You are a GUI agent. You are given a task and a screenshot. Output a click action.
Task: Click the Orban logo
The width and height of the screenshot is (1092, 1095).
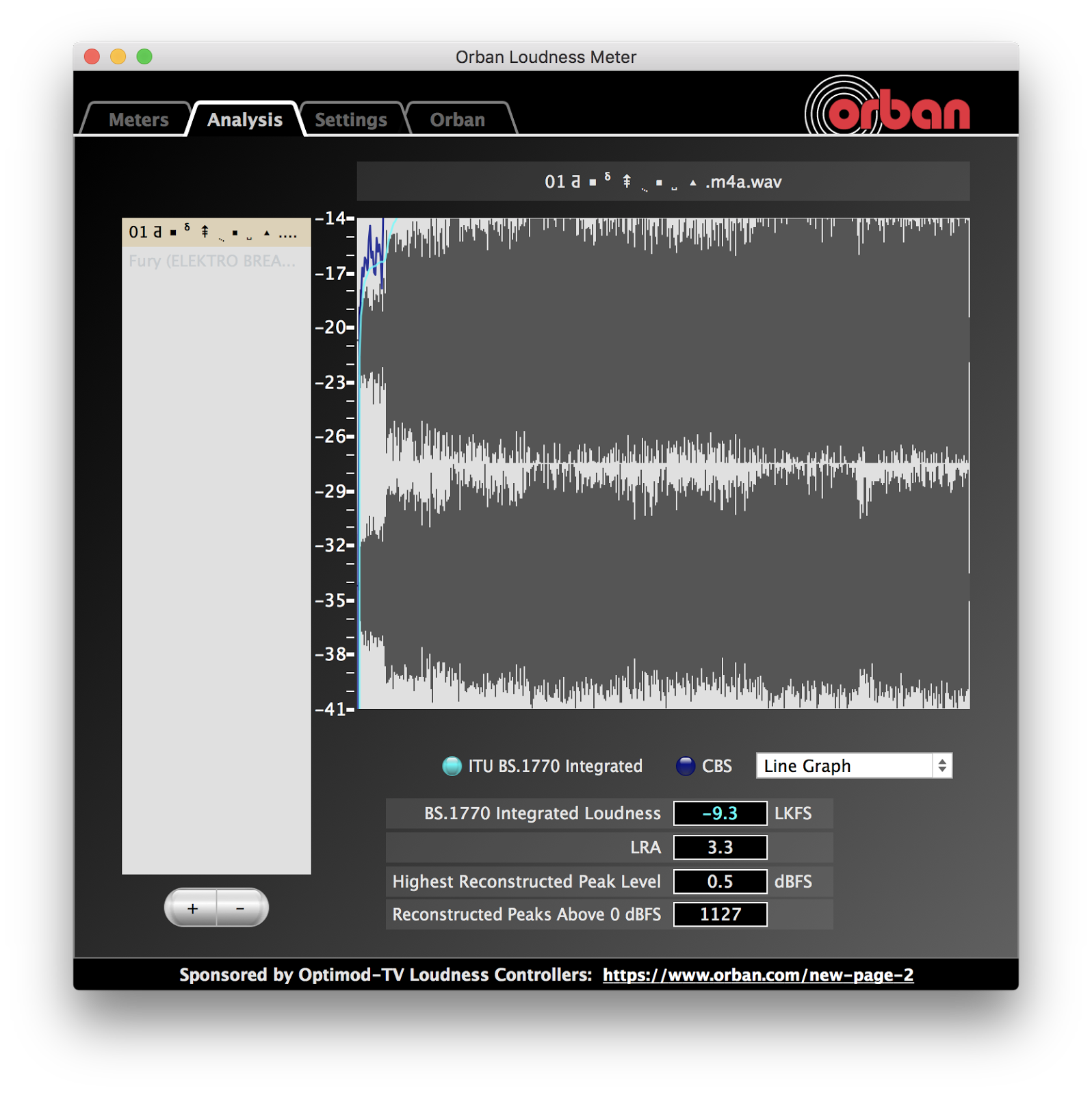tap(887, 106)
